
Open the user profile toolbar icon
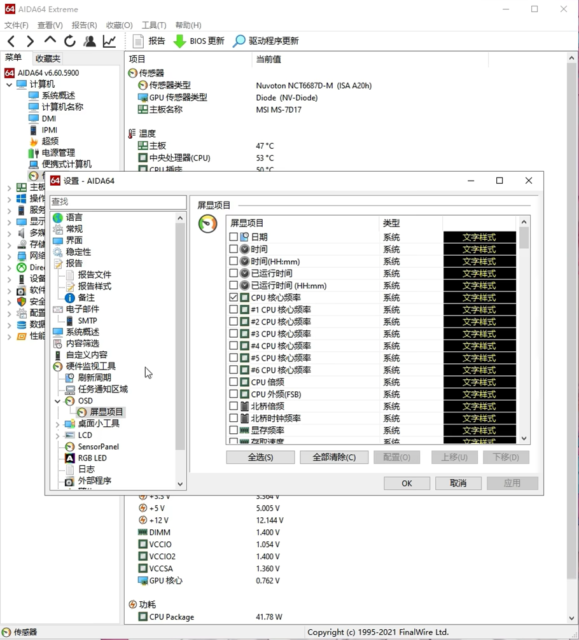pyautogui.click(x=90, y=41)
